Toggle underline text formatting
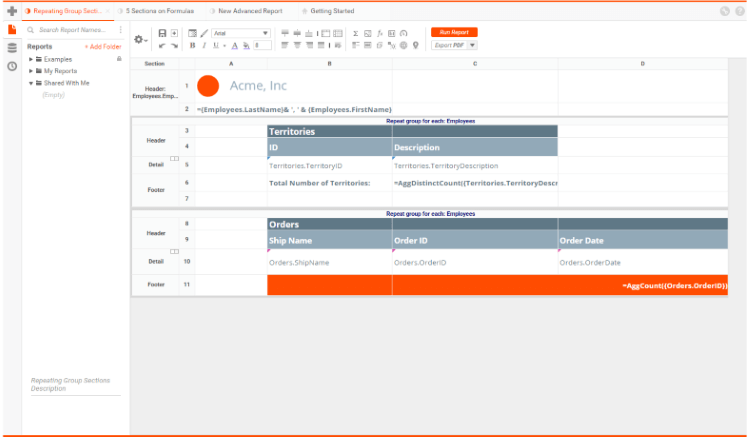This screenshot has width=750, height=437. click(x=214, y=45)
